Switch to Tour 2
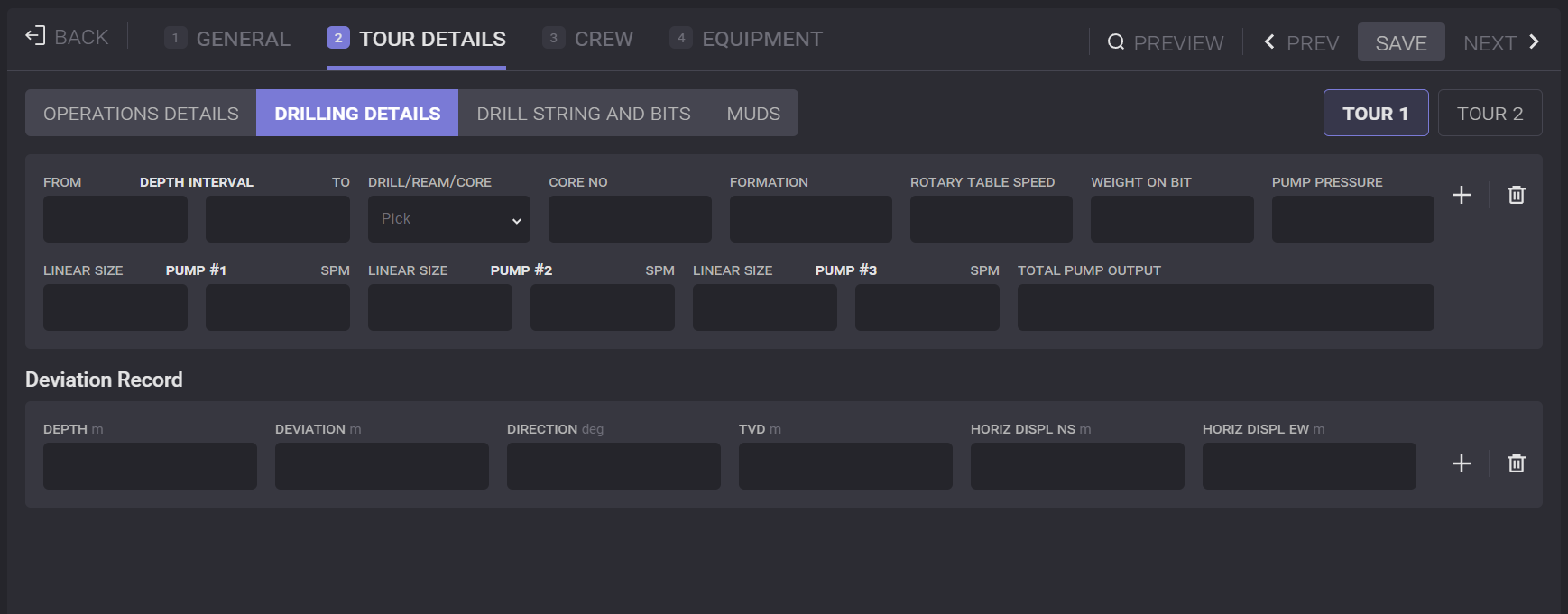 point(1490,114)
